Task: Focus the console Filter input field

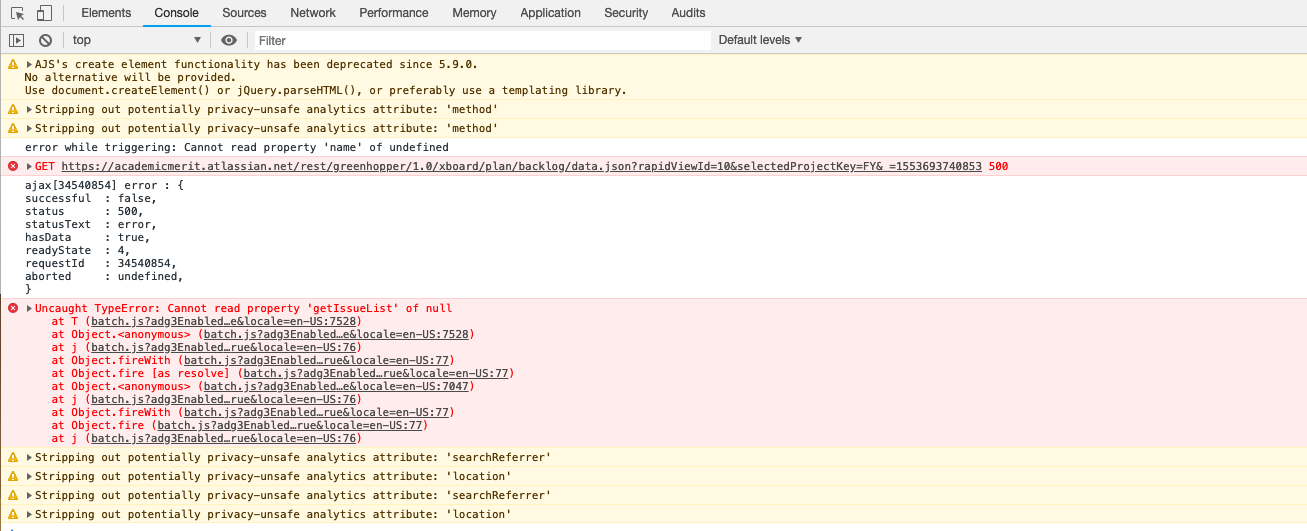Action: (x=481, y=40)
